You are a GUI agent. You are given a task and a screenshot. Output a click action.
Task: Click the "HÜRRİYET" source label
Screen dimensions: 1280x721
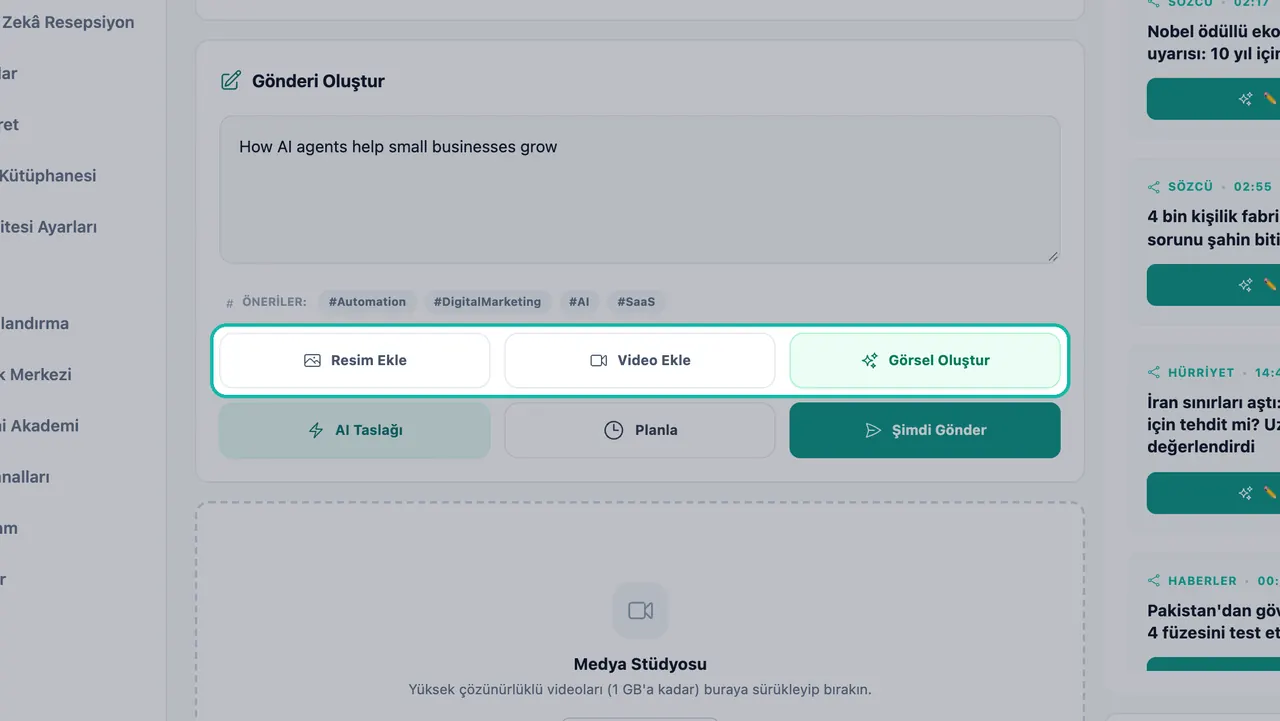pyautogui.click(x=1201, y=373)
